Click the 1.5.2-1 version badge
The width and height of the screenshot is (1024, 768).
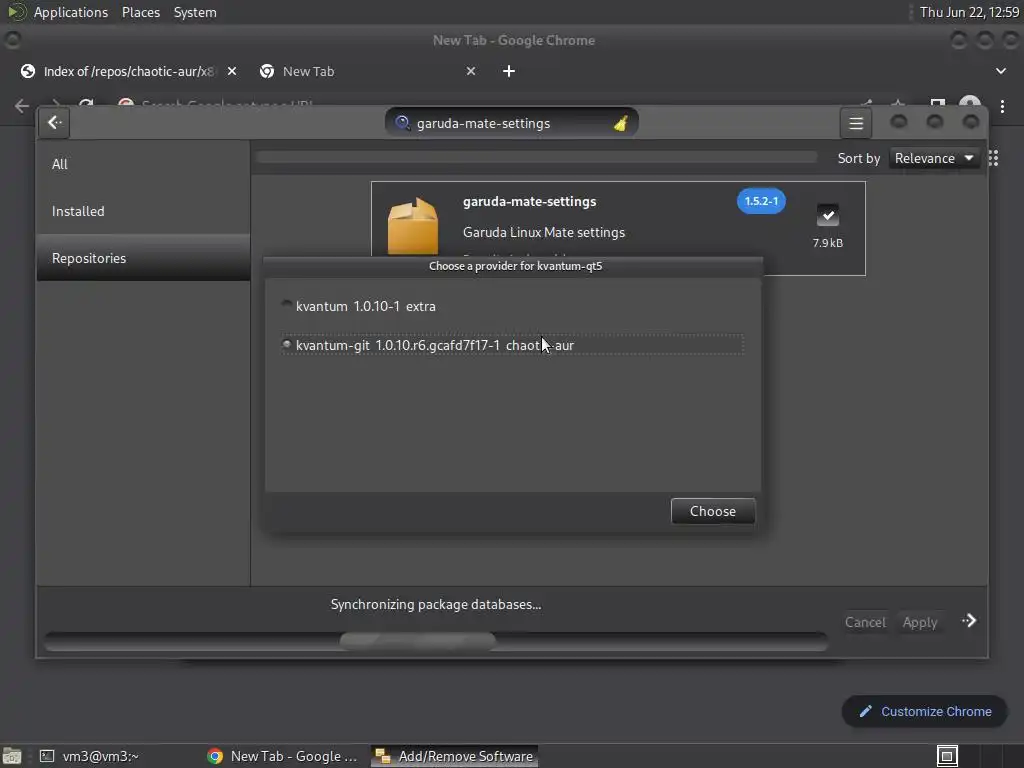click(761, 201)
